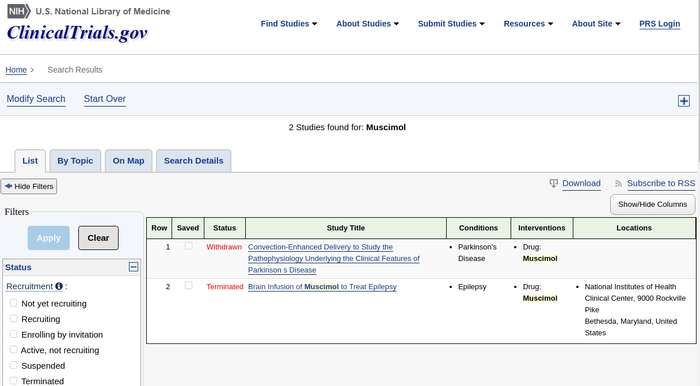
Task: Click the Status filter heading
Action: (x=18, y=267)
